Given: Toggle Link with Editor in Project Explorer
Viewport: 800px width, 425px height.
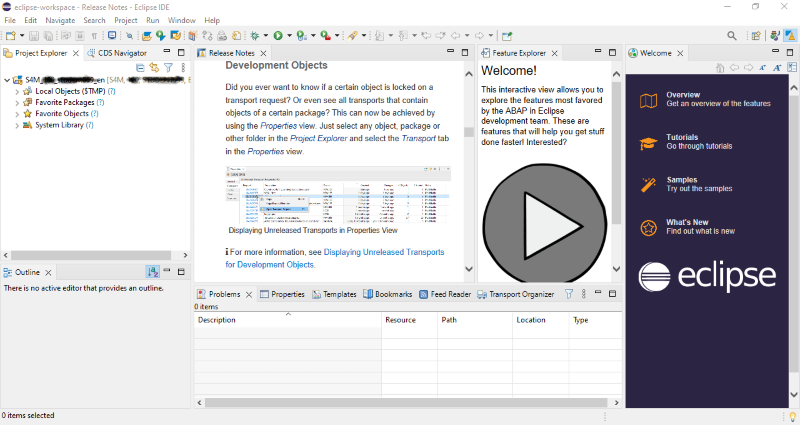Looking at the screenshot, I should tap(154, 67).
